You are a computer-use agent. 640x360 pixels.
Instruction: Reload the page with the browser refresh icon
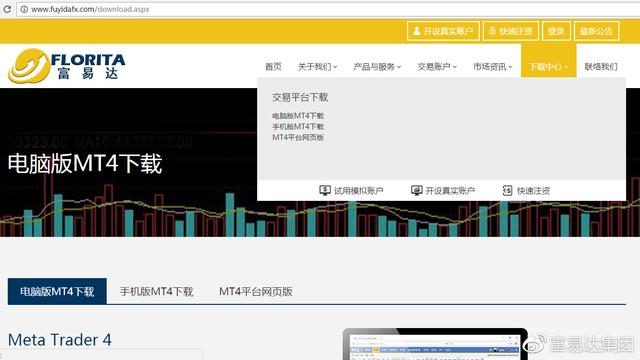[7, 9]
